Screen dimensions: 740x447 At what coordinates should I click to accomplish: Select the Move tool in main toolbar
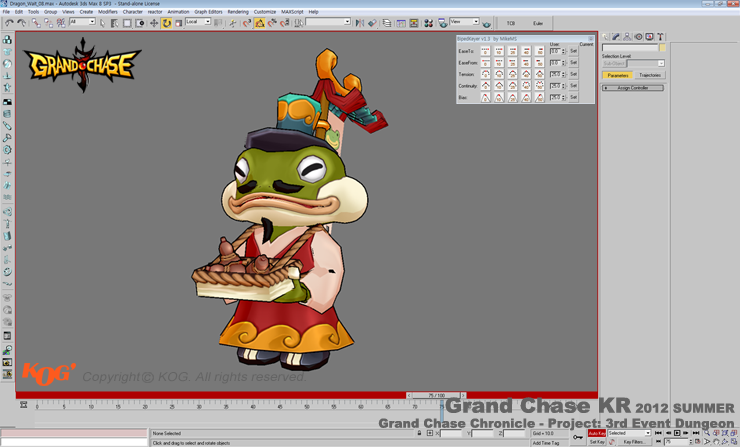(x=154, y=23)
